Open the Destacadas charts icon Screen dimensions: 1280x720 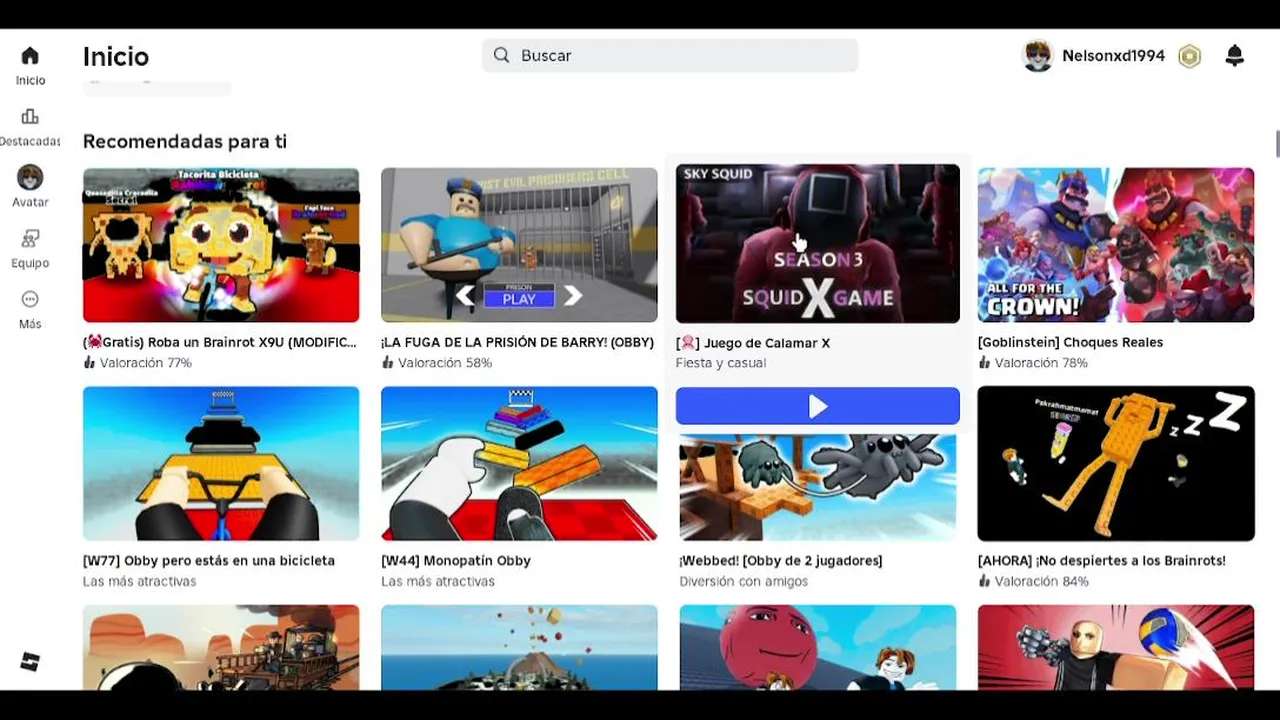coord(30,117)
